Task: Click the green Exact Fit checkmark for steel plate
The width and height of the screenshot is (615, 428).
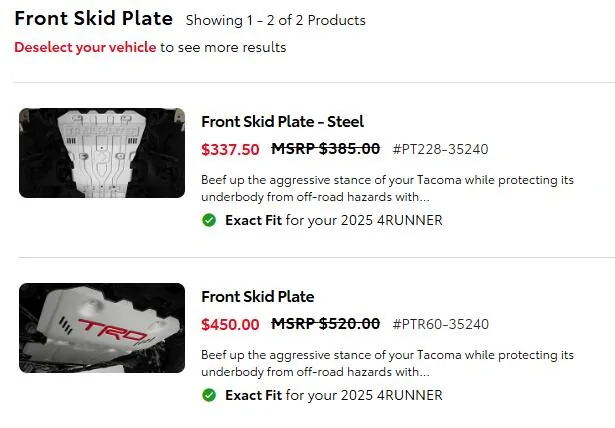Action: point(209,220)
